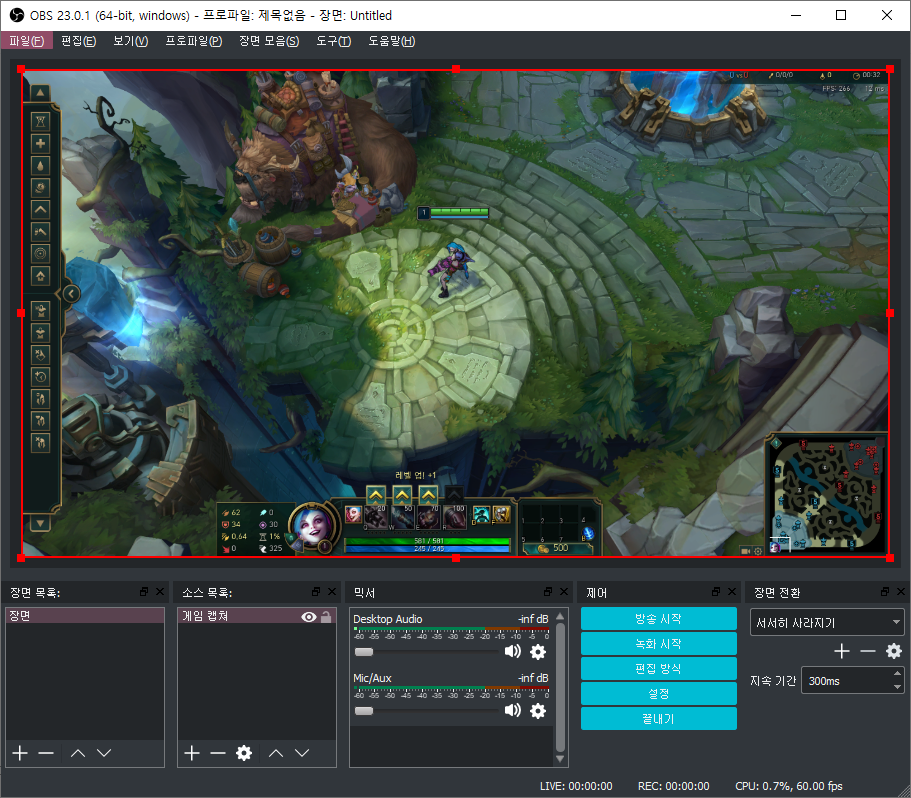Mute Desktop Audio speaker icon

[x=512, y=652]
